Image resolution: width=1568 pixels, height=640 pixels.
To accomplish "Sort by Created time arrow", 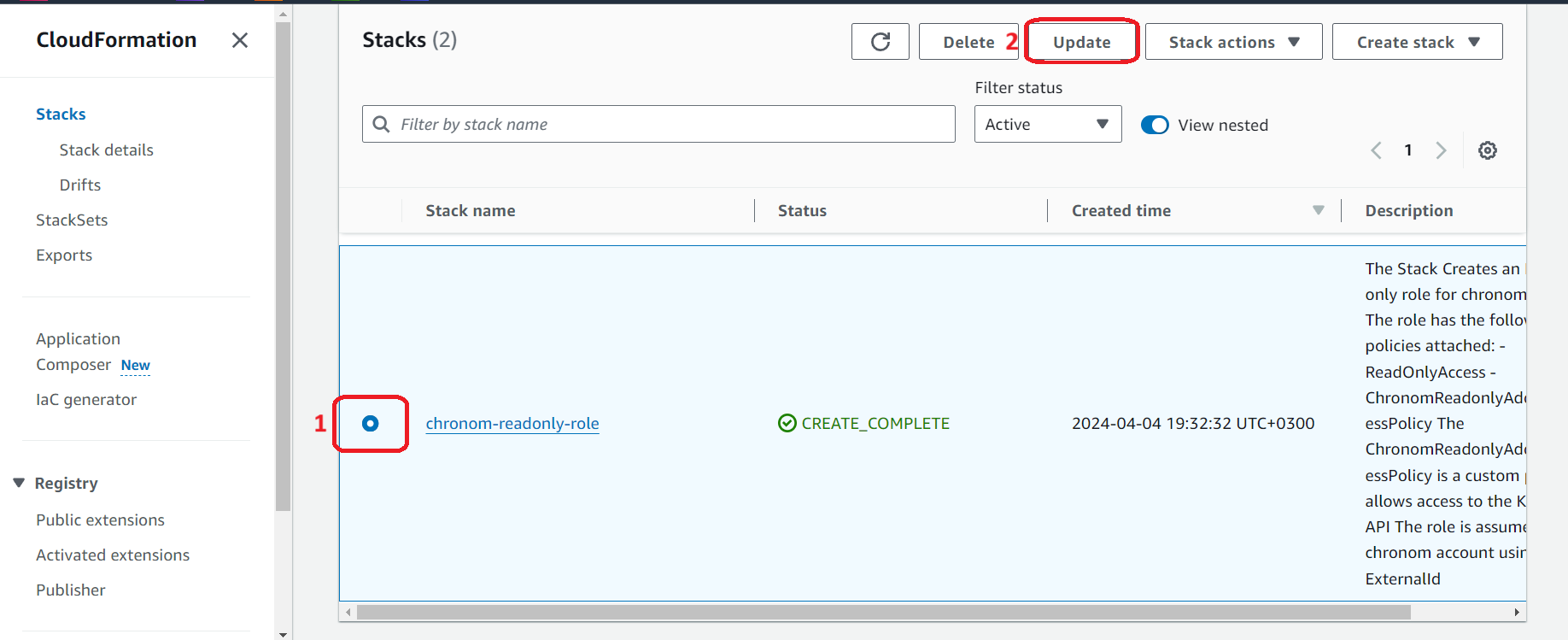I will tap(1319, 210).
